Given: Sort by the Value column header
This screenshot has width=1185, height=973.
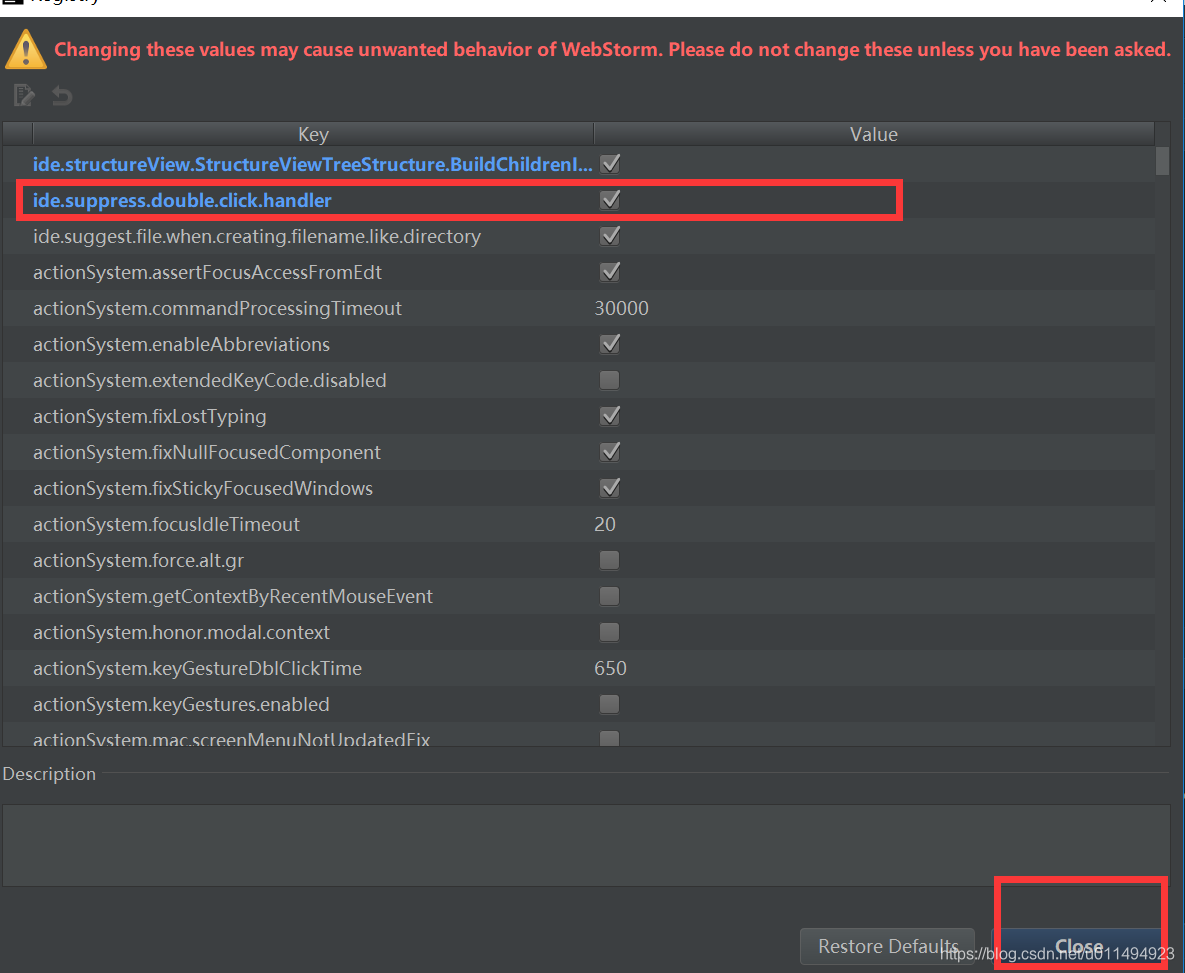Looking at the screenshot, I should pyautogui.click(x=874, y=134).
